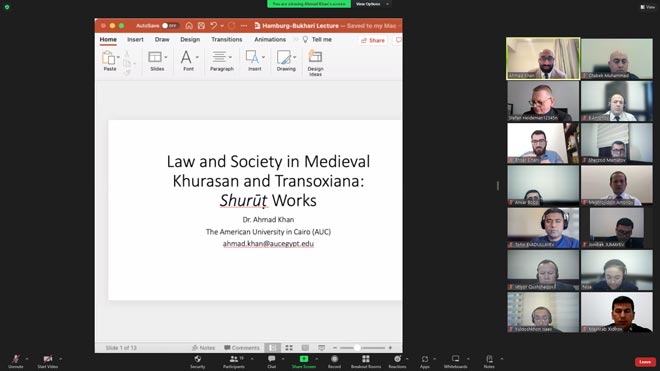Switch to the Transitions ribbon tab
The height and width of the screenshot is (371, 660).
(x=226, y=39)
